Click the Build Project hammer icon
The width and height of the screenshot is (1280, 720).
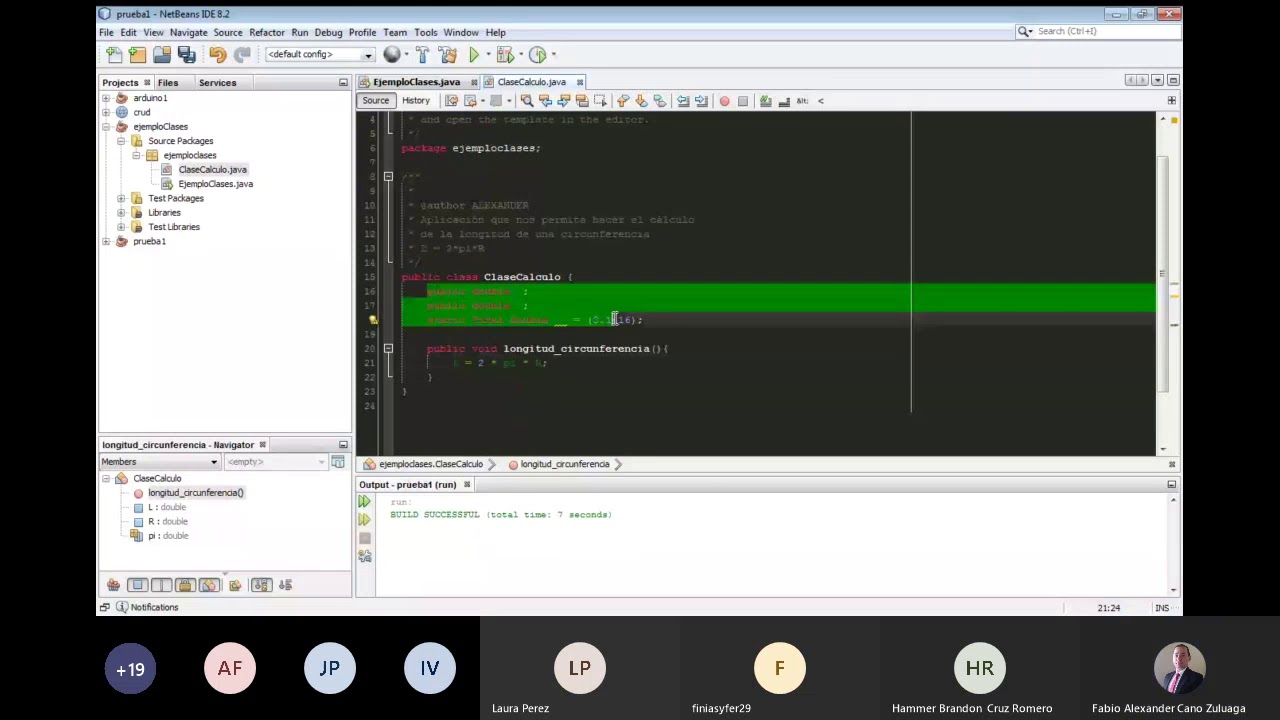click(x=422, y=55)
